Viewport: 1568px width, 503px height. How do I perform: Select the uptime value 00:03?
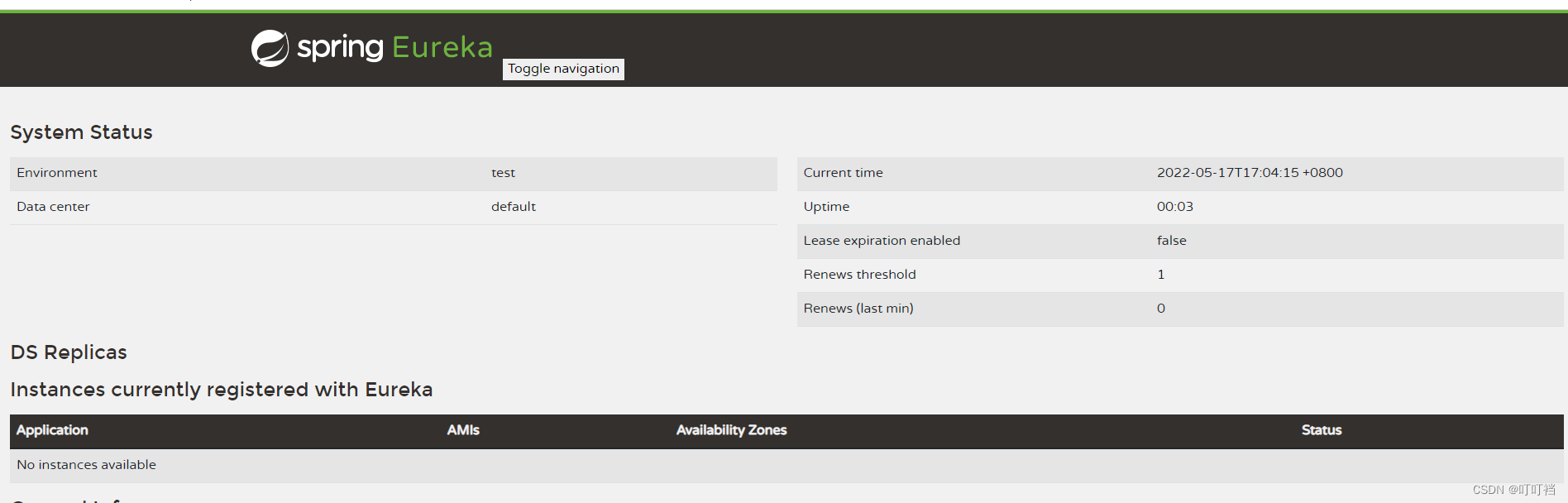(x=1174, y=207)
